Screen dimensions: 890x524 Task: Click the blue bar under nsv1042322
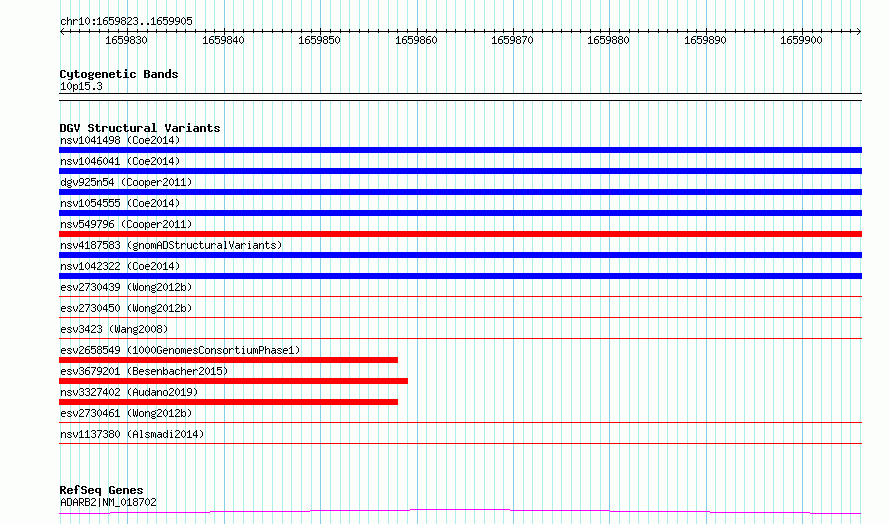point(460,276)
